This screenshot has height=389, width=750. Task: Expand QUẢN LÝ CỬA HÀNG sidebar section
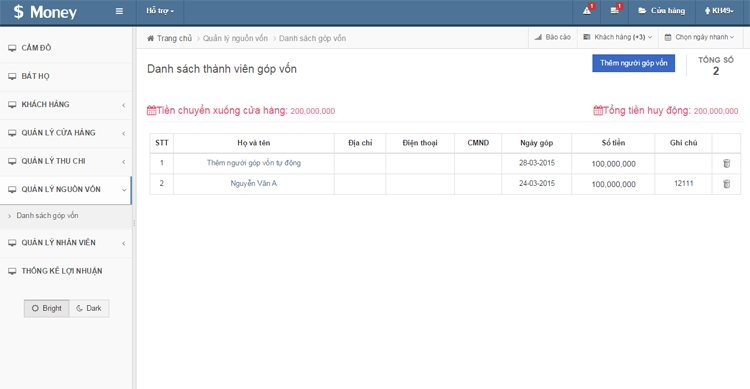(66, 133)
